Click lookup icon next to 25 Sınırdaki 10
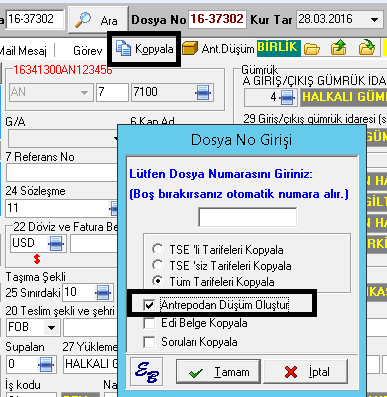 (x=103, y=293)
